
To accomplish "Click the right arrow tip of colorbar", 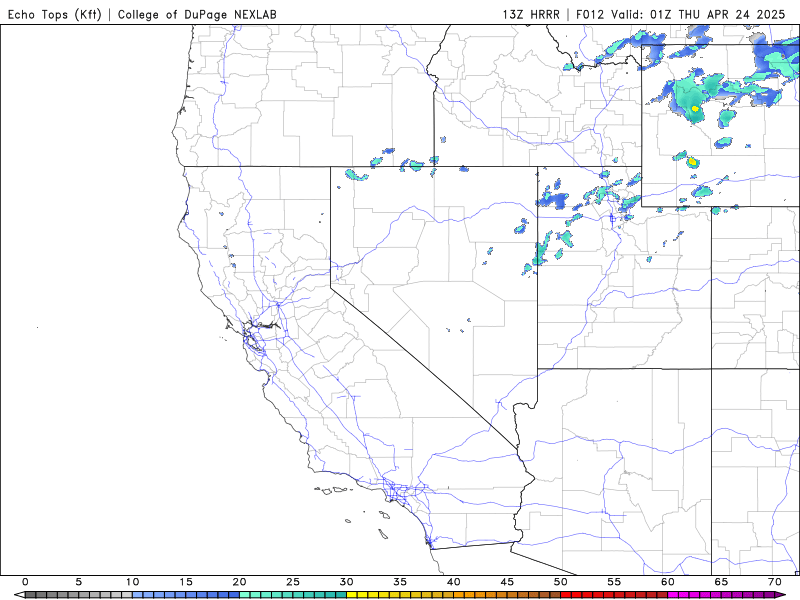I will [782, 595].
